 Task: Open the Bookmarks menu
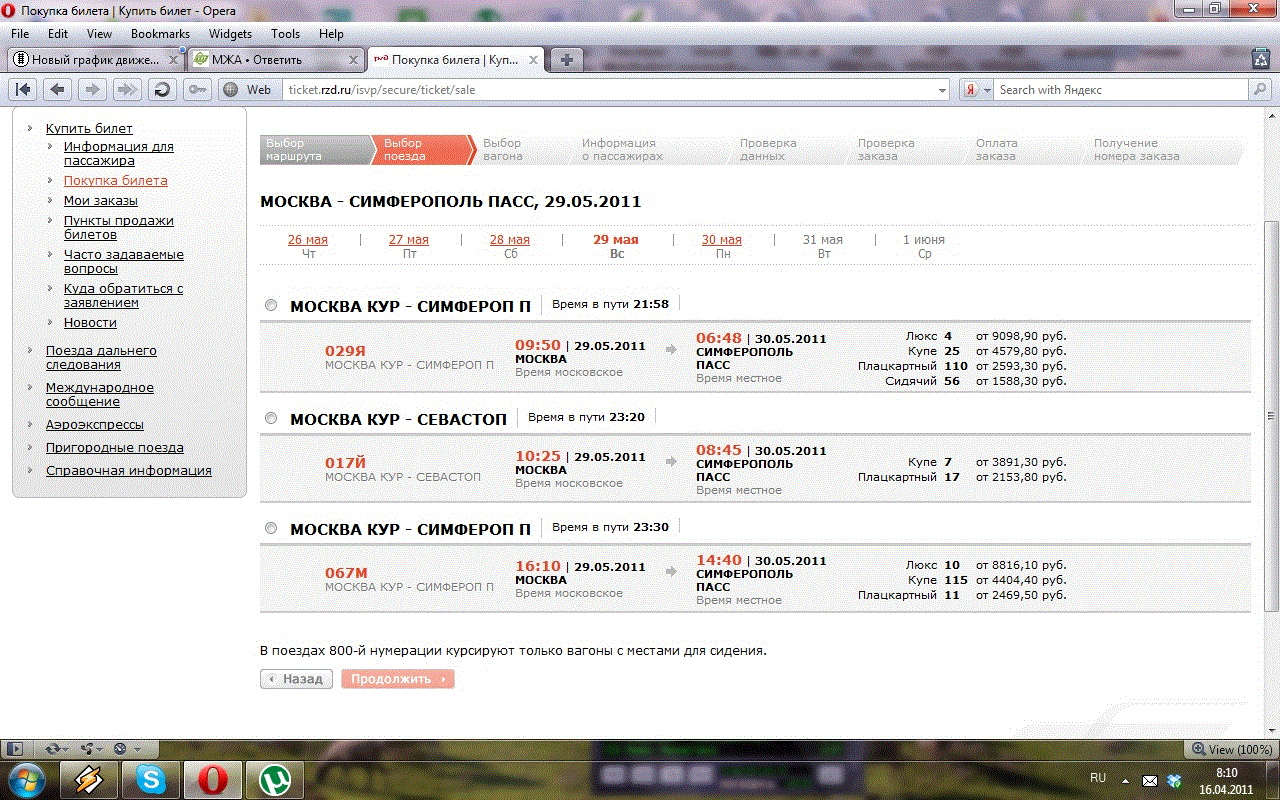tap(160, 34)
